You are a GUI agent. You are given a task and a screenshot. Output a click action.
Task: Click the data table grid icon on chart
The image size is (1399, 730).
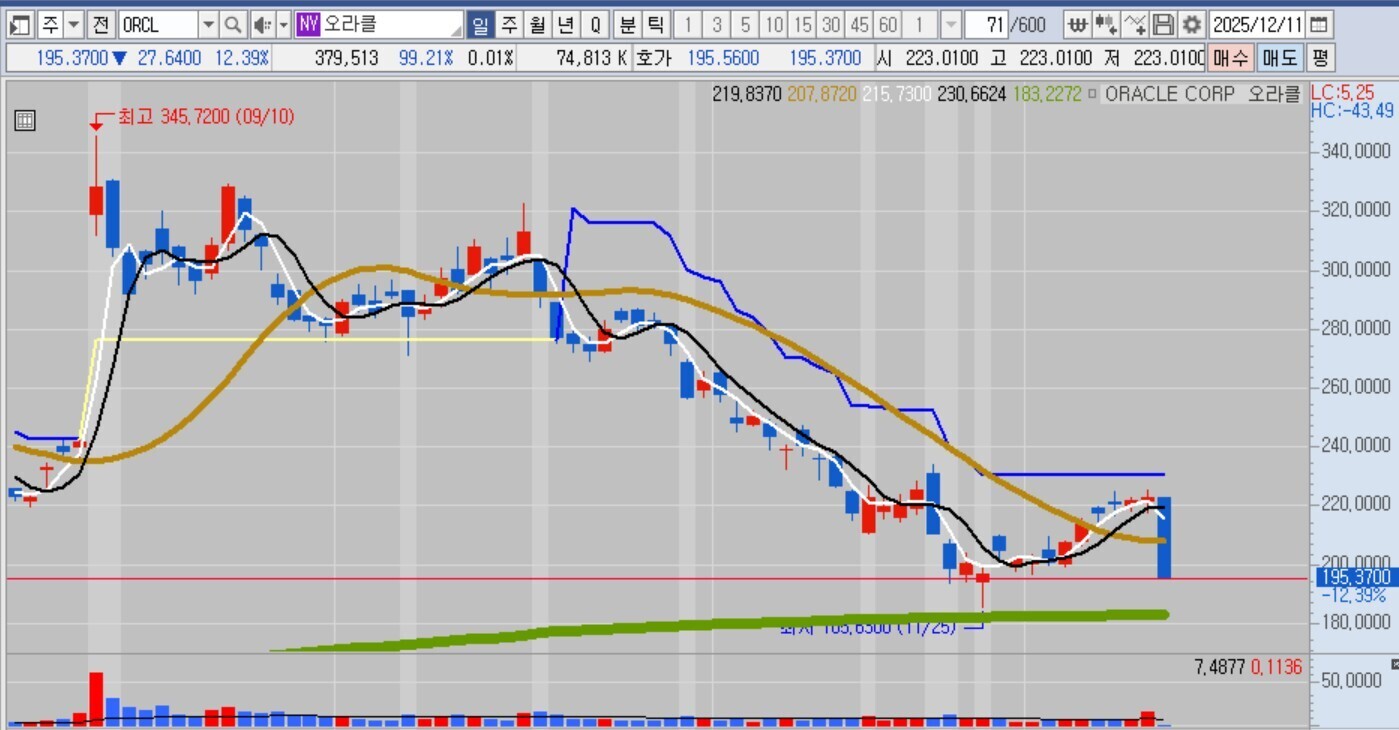pos(25,121)
